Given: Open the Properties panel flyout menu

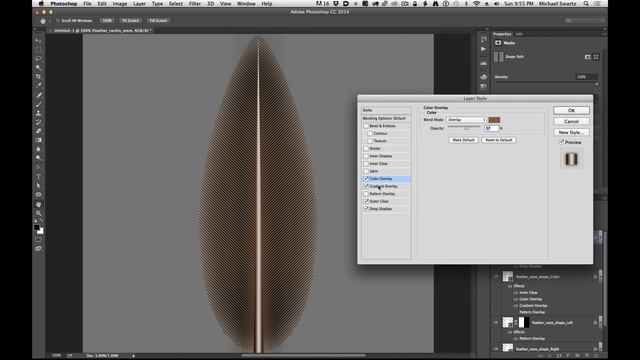Looking at the screenshot, I should click(604, 34).
